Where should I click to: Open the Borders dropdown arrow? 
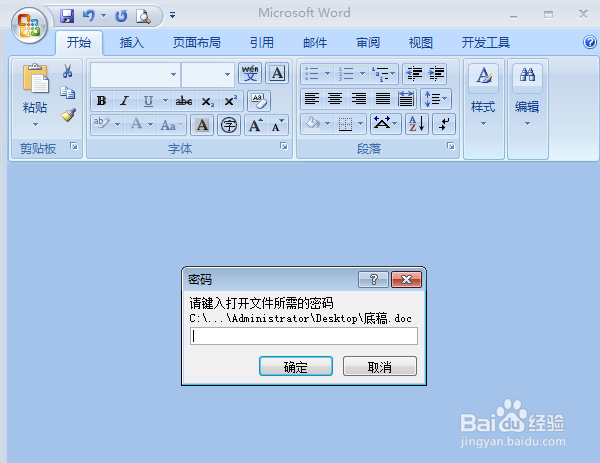360,124
